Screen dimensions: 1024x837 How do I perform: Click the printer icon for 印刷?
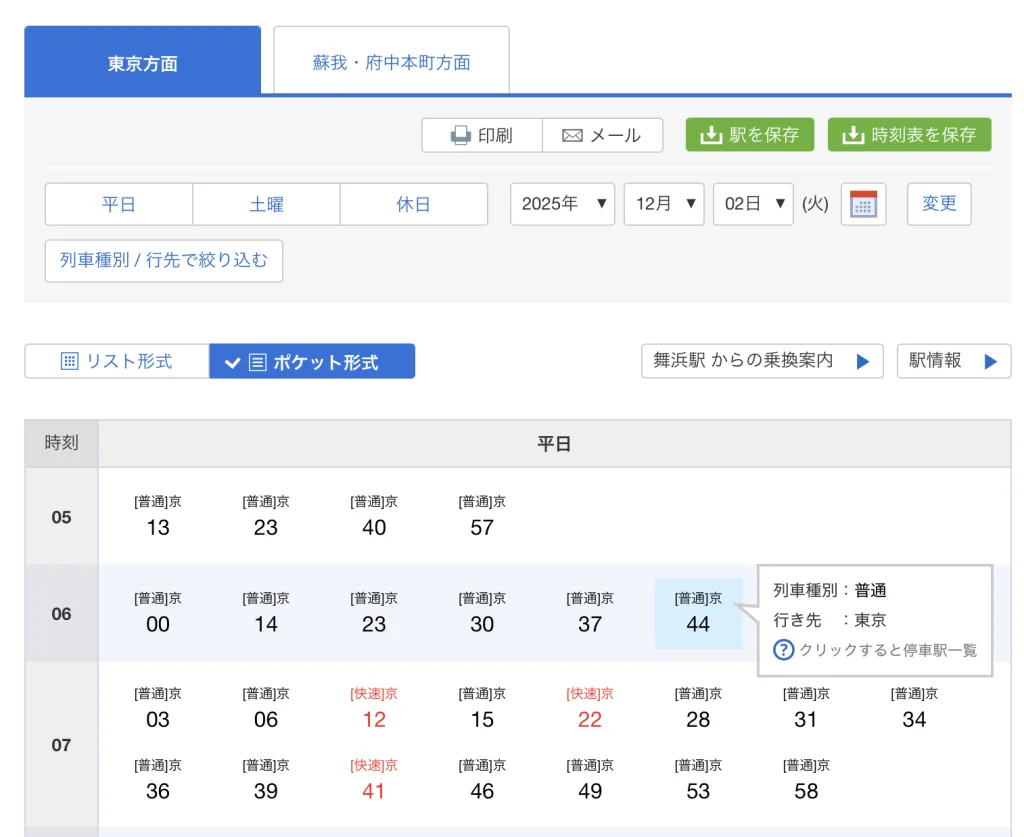pyautogui.click(x=460, y=135)
